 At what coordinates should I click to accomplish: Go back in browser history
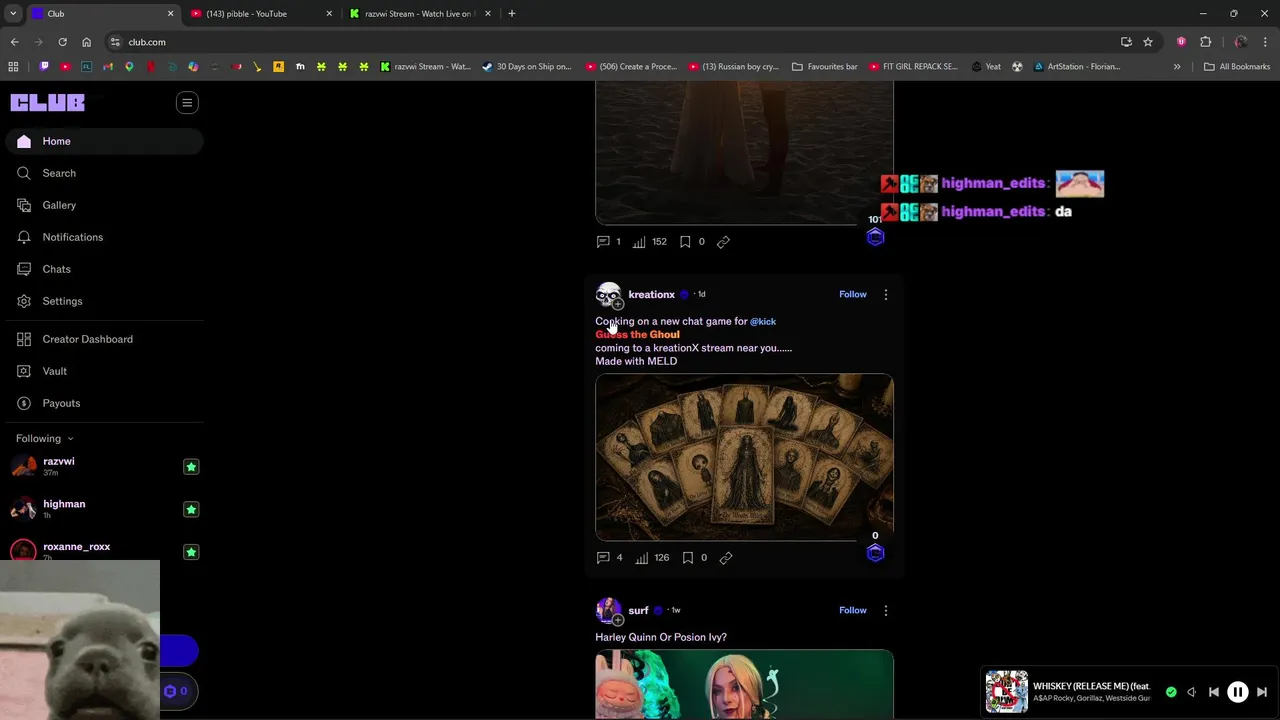pyautogui.click(x=14, y=42)
